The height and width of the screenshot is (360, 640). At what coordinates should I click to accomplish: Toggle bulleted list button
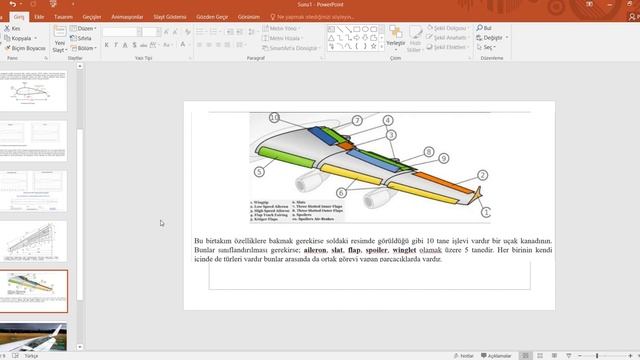pos(201,32)
